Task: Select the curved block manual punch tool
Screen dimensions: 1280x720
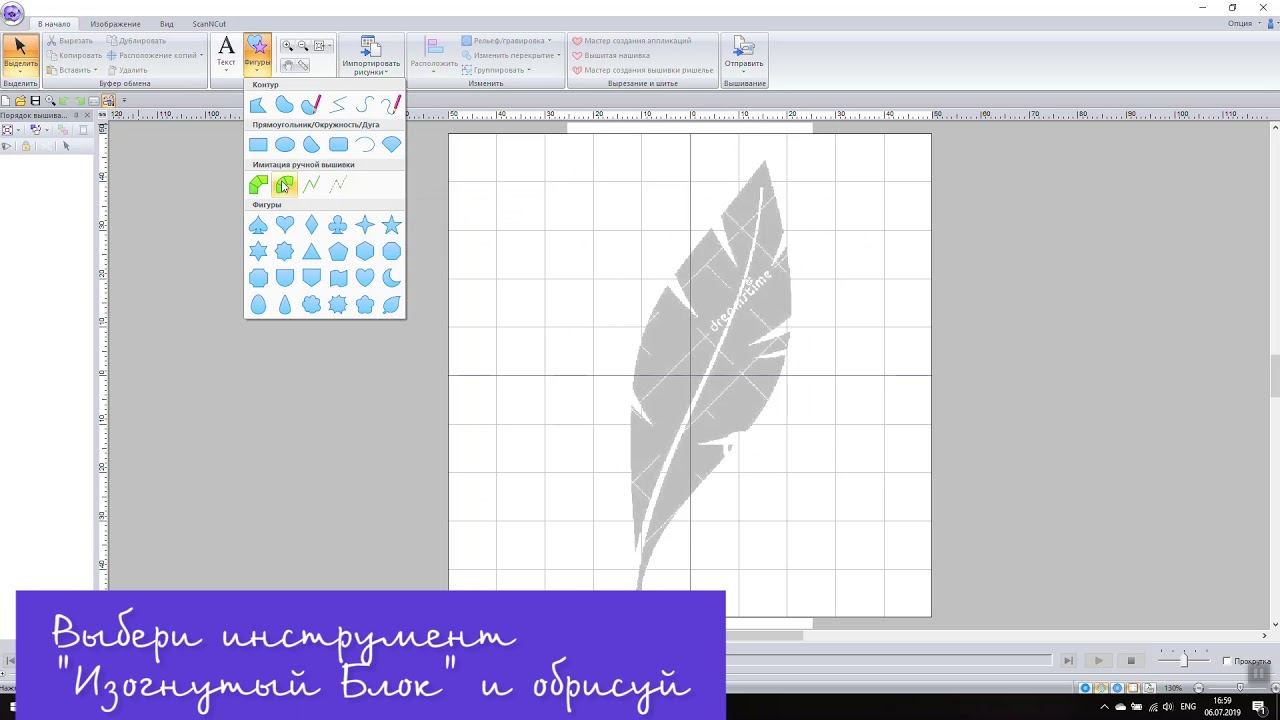Action: (285, 184)
